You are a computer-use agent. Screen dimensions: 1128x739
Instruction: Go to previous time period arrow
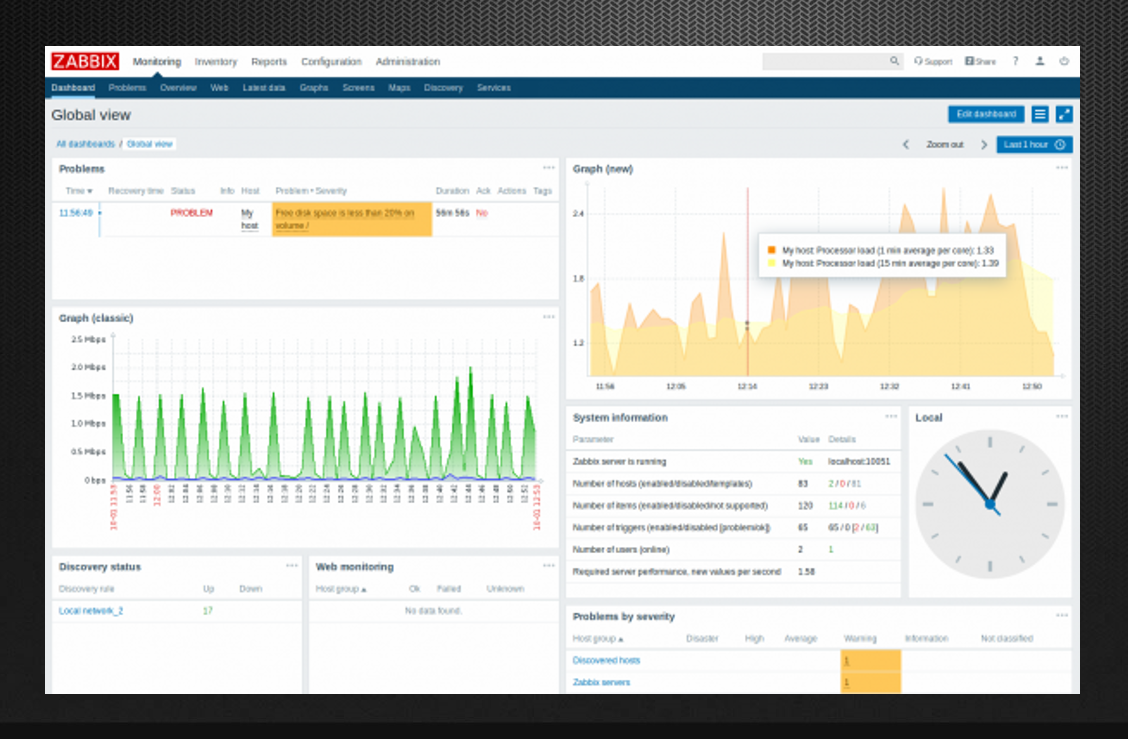pyautogui.click(x=906, y=145)
